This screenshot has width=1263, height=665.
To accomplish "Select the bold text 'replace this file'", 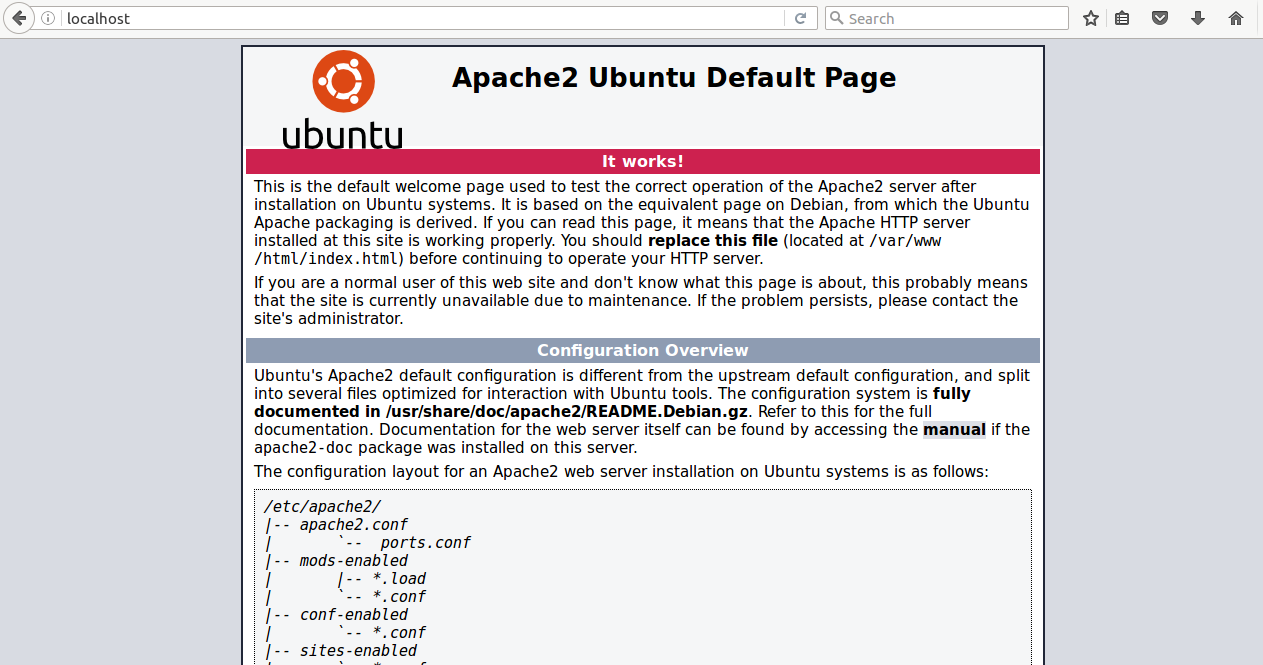I will point(713,241).
